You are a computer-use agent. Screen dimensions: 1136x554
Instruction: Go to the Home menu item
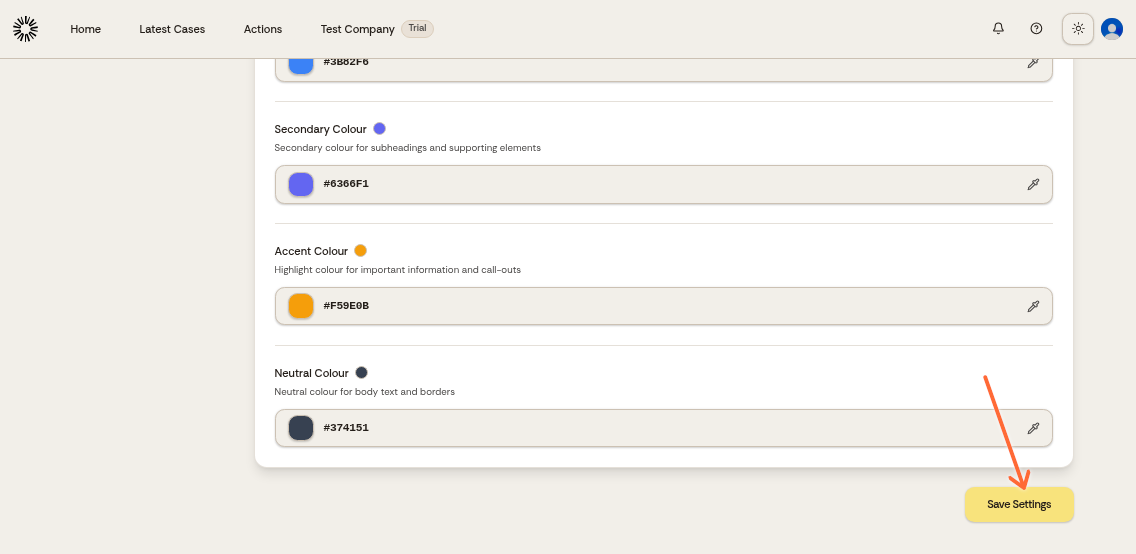85,29
